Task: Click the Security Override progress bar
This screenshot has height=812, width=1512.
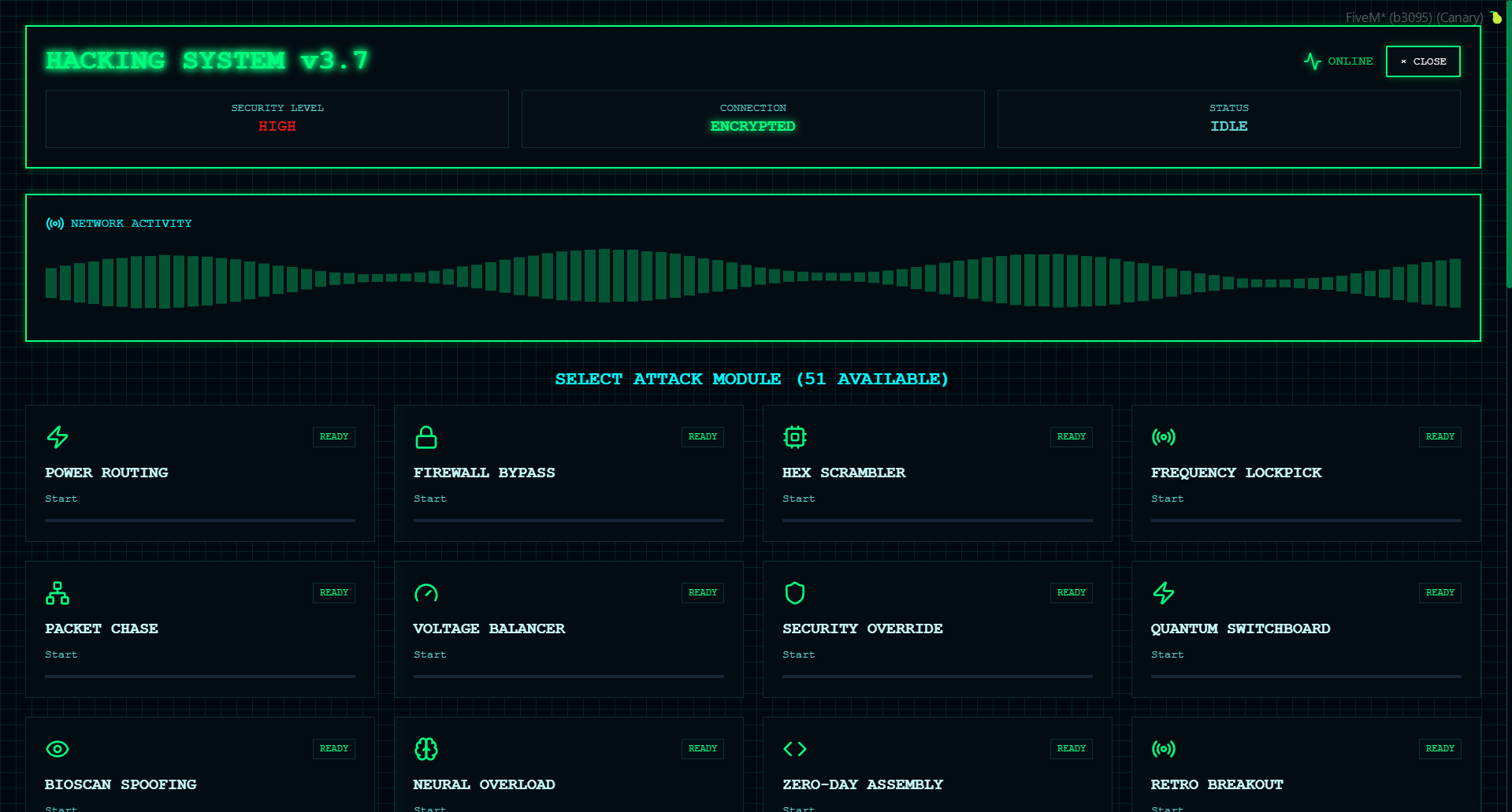Action: click(938, 676)
